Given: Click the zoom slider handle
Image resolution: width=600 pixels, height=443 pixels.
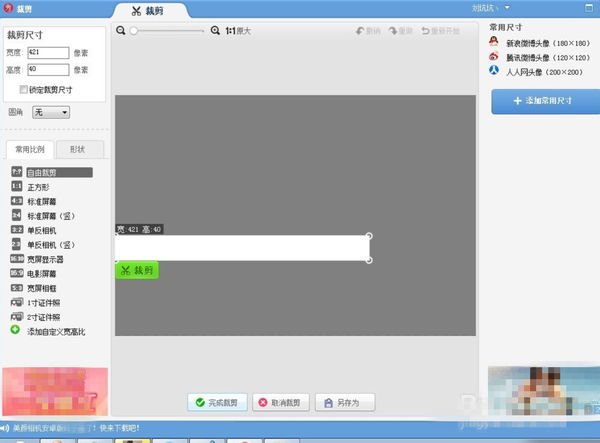Looking at the screenshot, I should click(134, 31).
